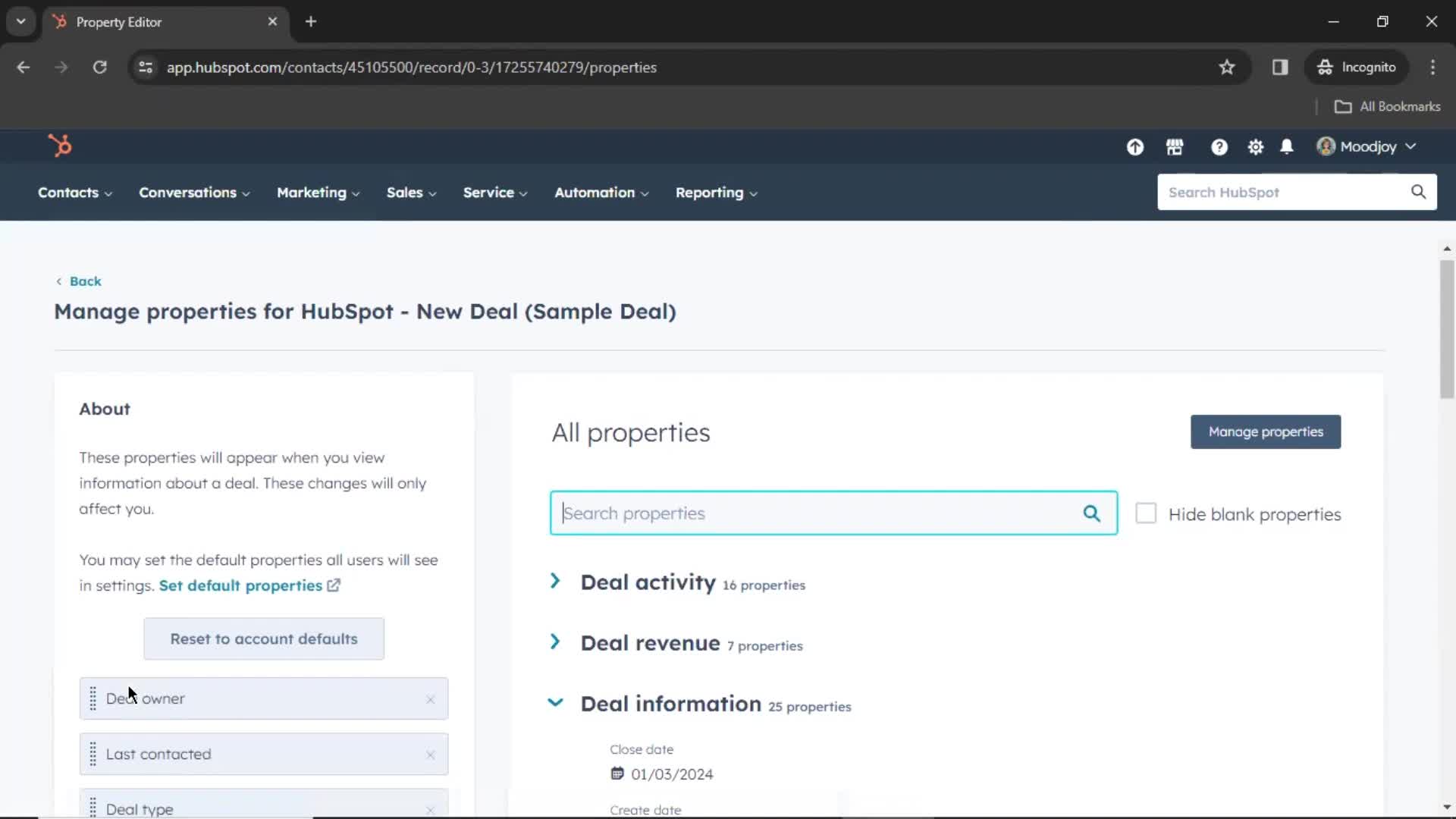1456x819 pixels.
Task: Click the scrollbar up arrow
Action: (1447, 249)
